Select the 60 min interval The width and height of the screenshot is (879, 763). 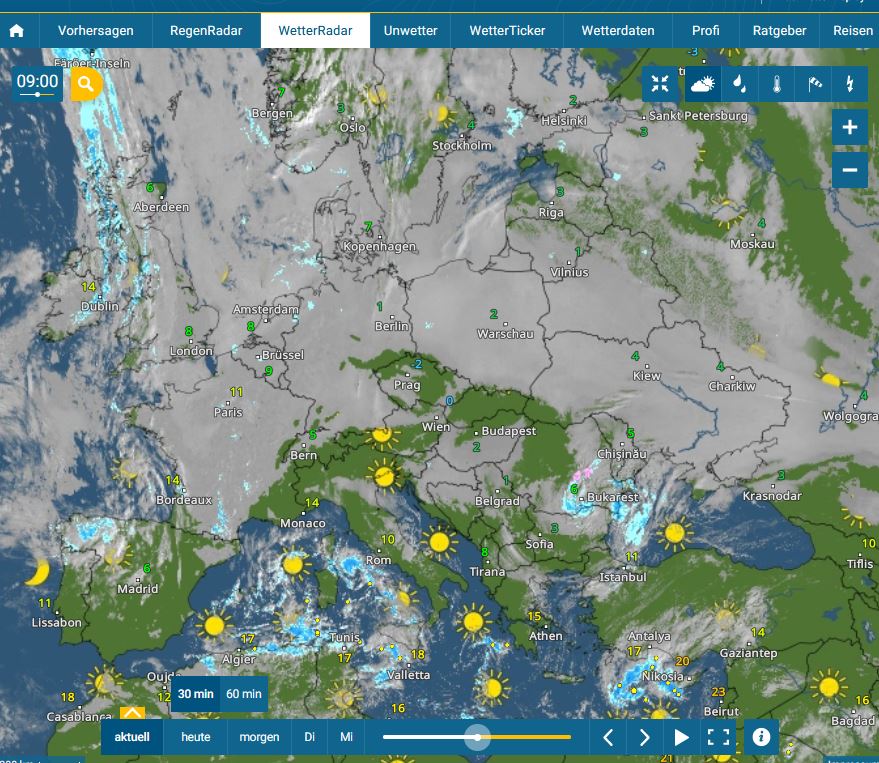pyautogui.click(x=243, y=694)
